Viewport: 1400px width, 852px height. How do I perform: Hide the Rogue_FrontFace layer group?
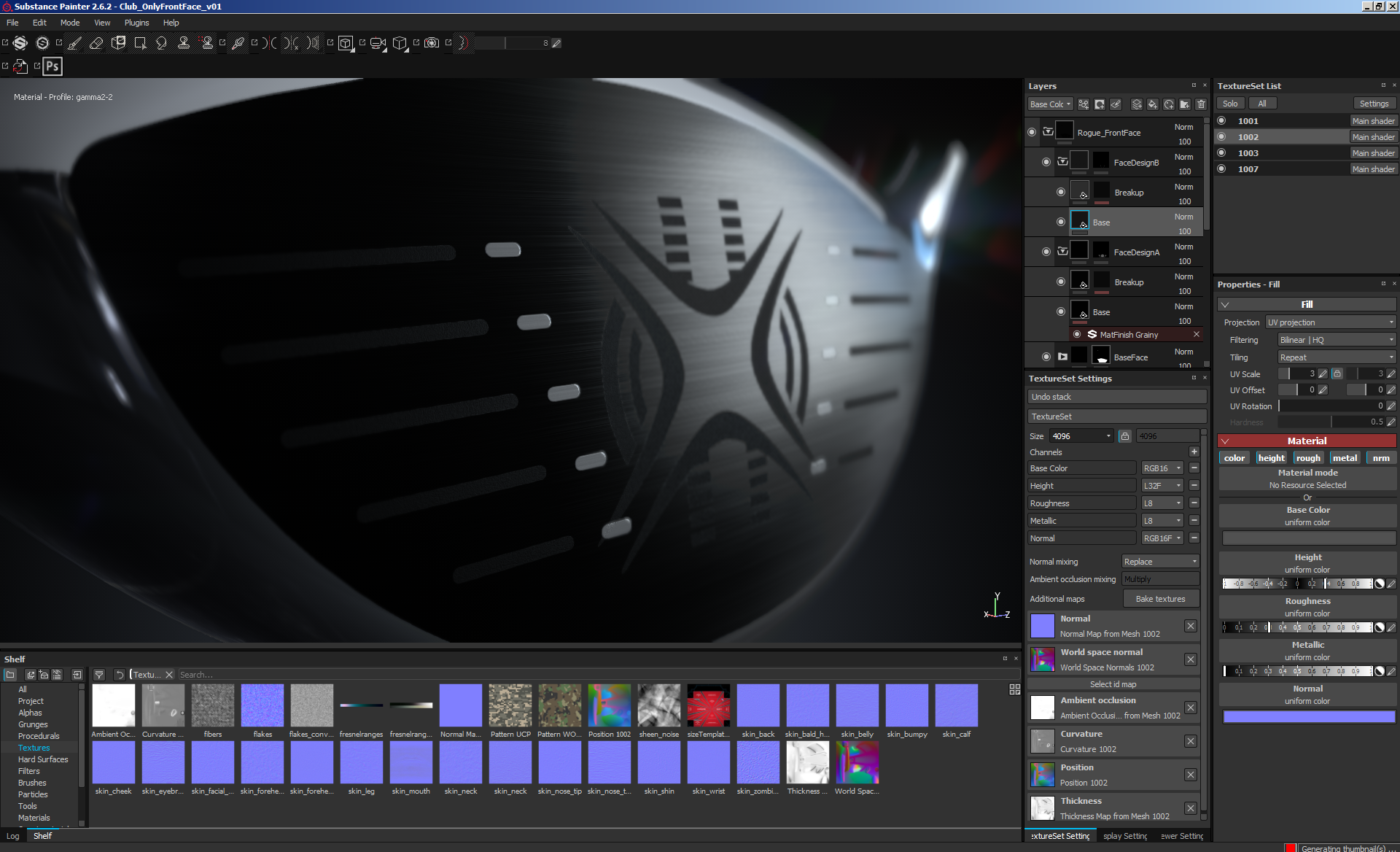click(x=1032, y=133)
